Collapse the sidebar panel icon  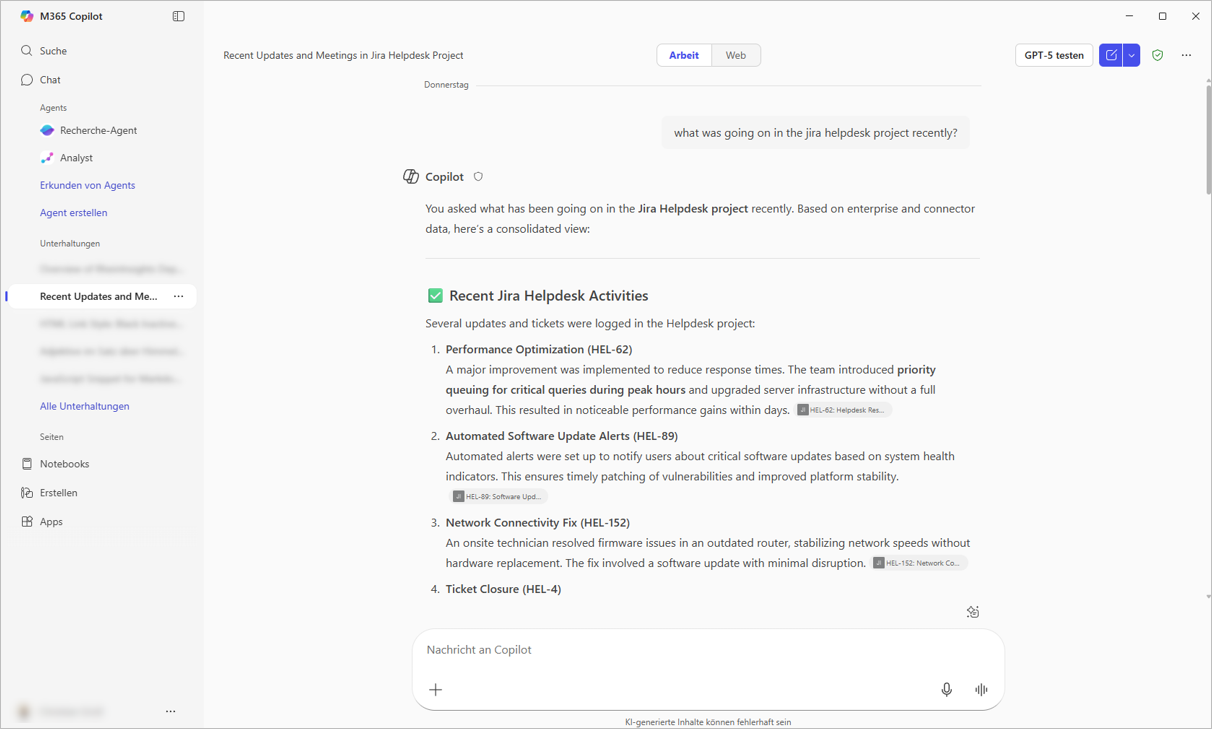pyautogui.click(x=178, y=16)
